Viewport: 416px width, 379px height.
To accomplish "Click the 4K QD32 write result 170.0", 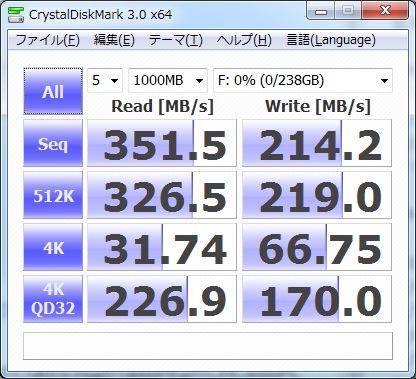I will (317, 299).
